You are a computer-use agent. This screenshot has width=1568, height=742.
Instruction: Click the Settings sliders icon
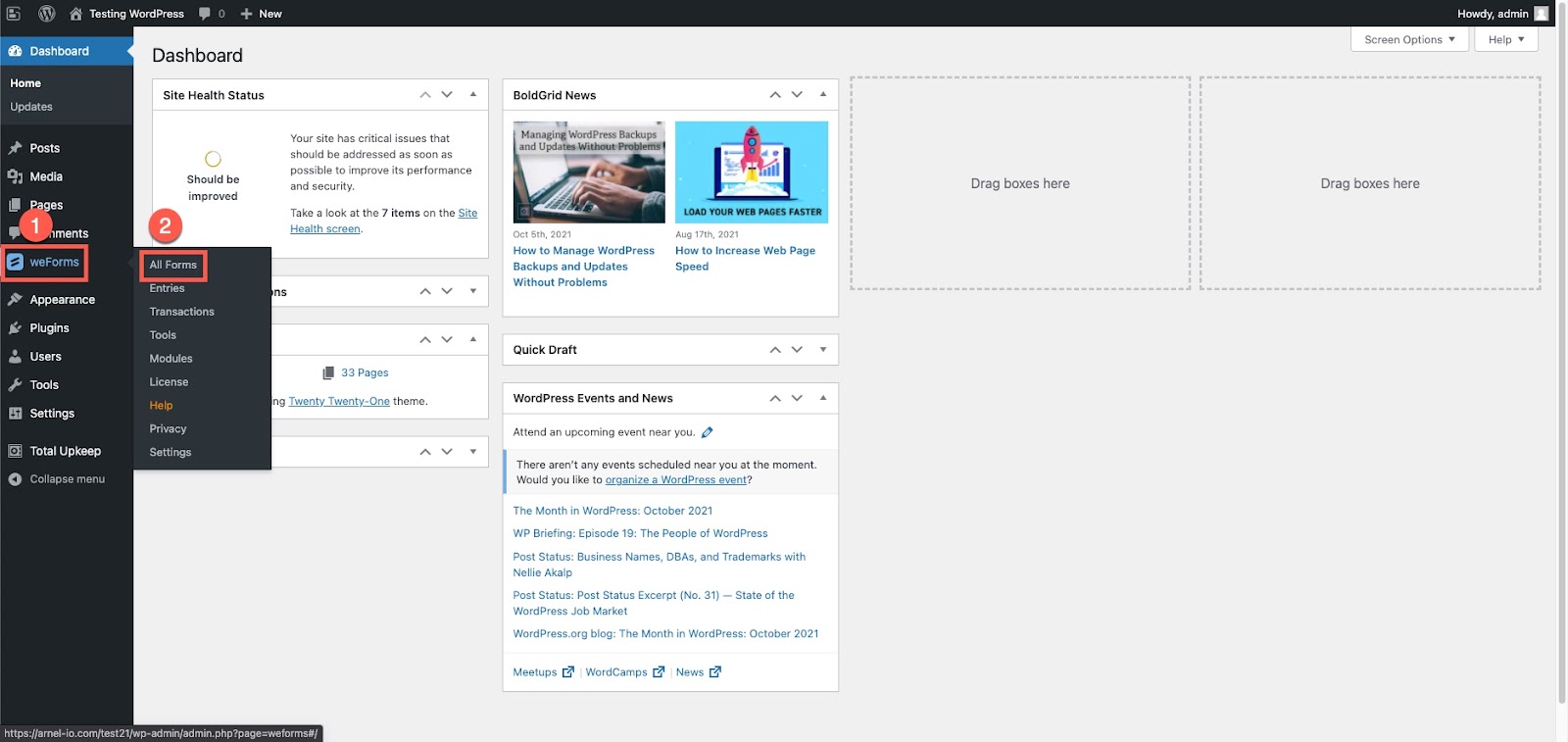tap(15, 414)
